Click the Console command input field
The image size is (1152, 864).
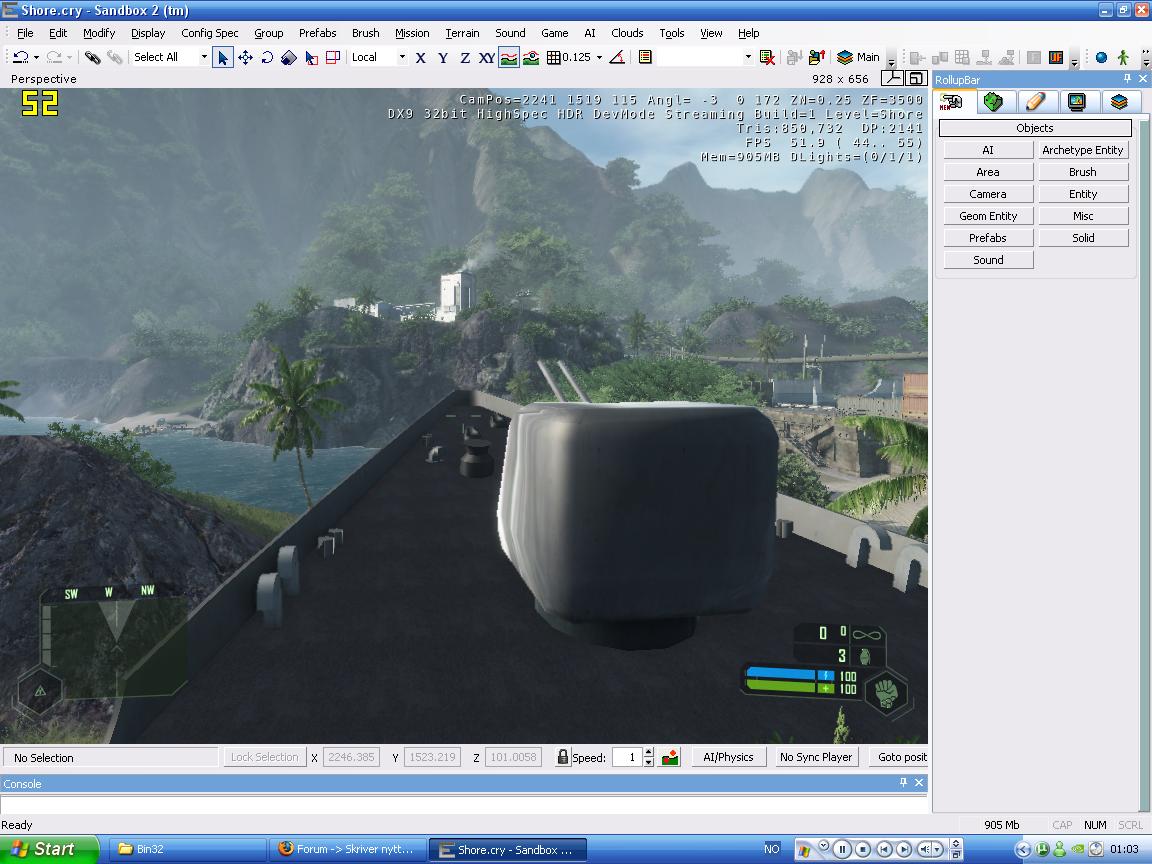point(464,804)
